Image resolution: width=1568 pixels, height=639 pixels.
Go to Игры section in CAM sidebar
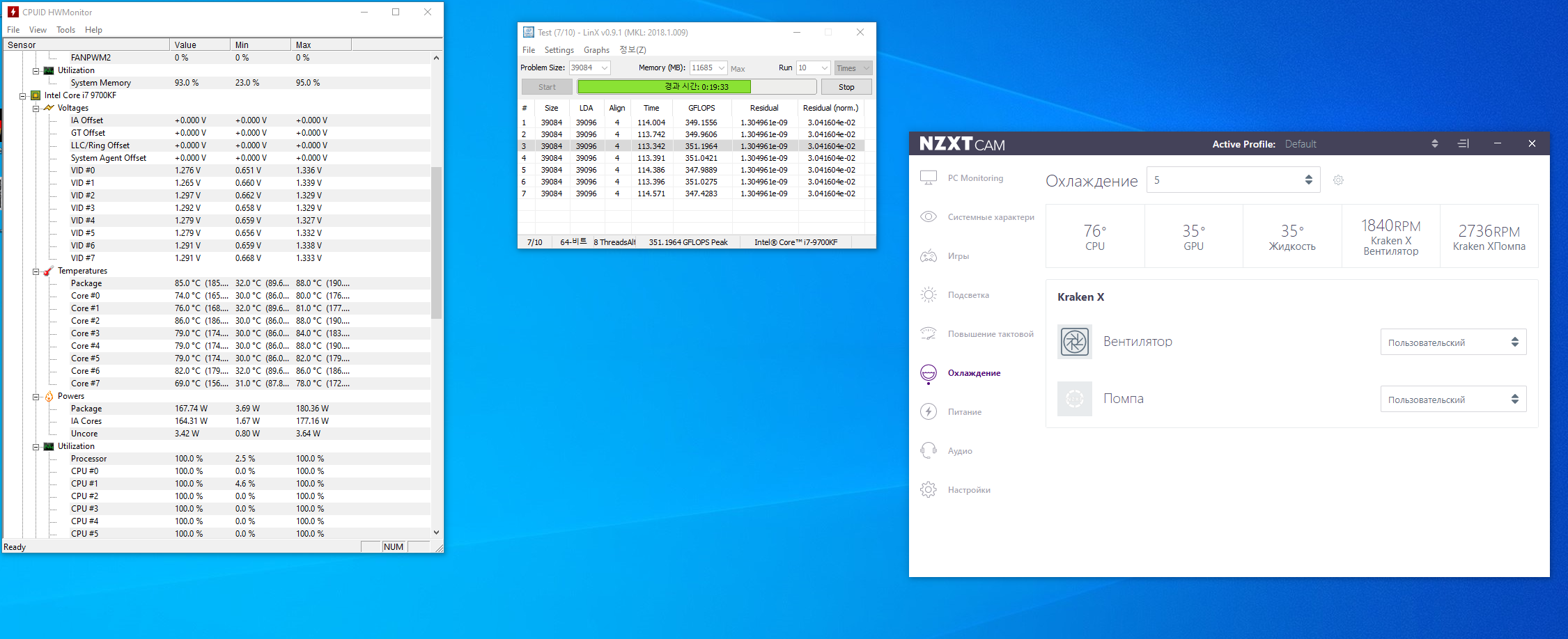(x=958, y=256)
